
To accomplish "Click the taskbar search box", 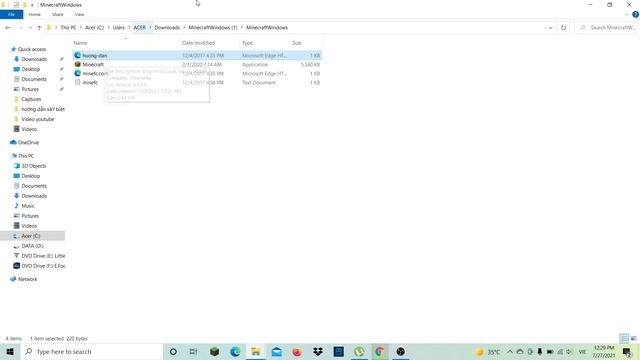I will point(91,352).
